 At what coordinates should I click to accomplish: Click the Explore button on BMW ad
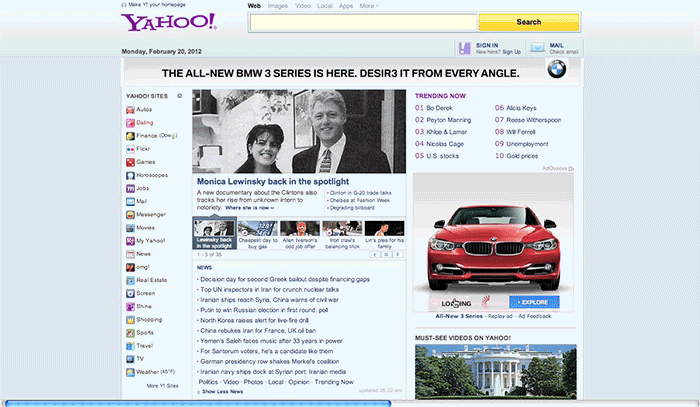point(534,303)
